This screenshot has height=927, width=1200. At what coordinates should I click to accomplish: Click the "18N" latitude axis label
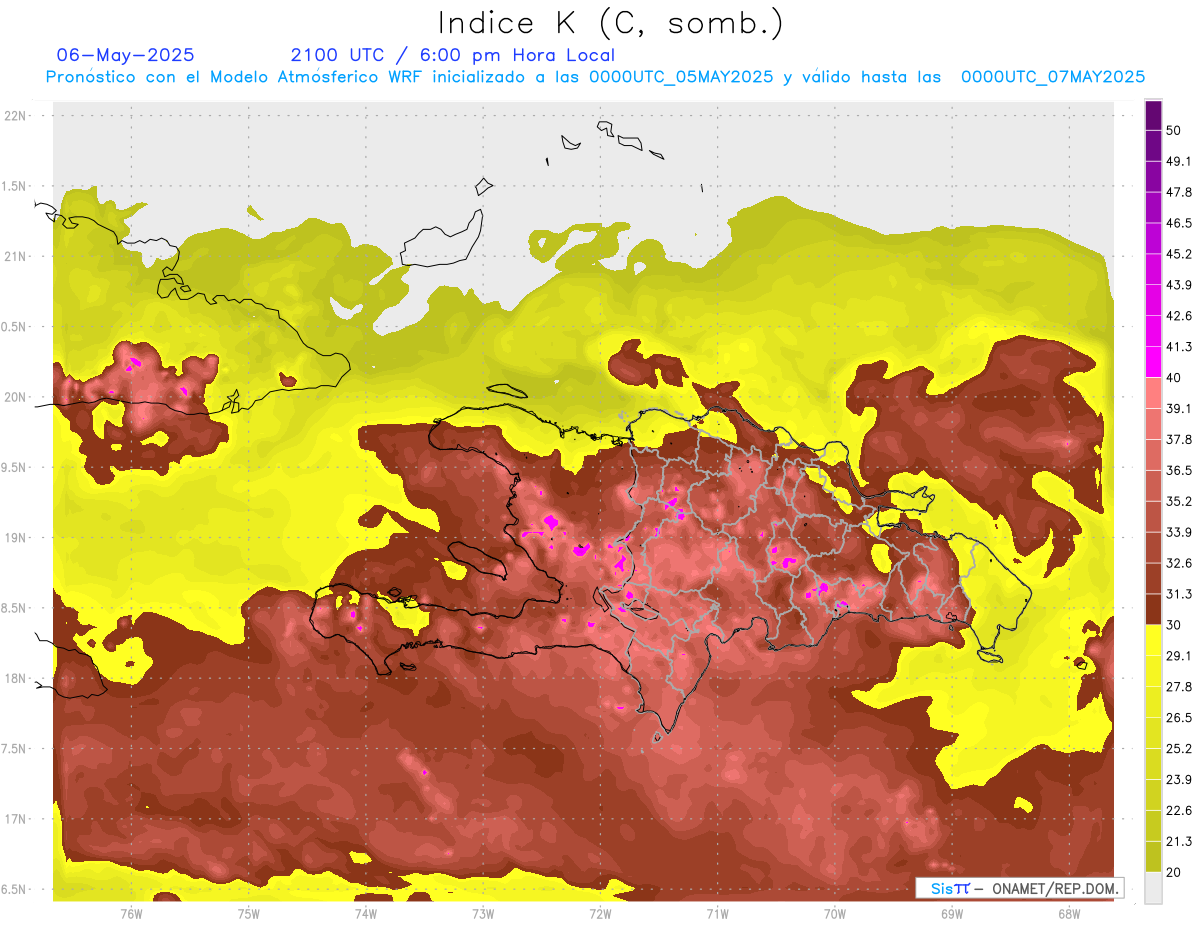click(x=17, y=678)
